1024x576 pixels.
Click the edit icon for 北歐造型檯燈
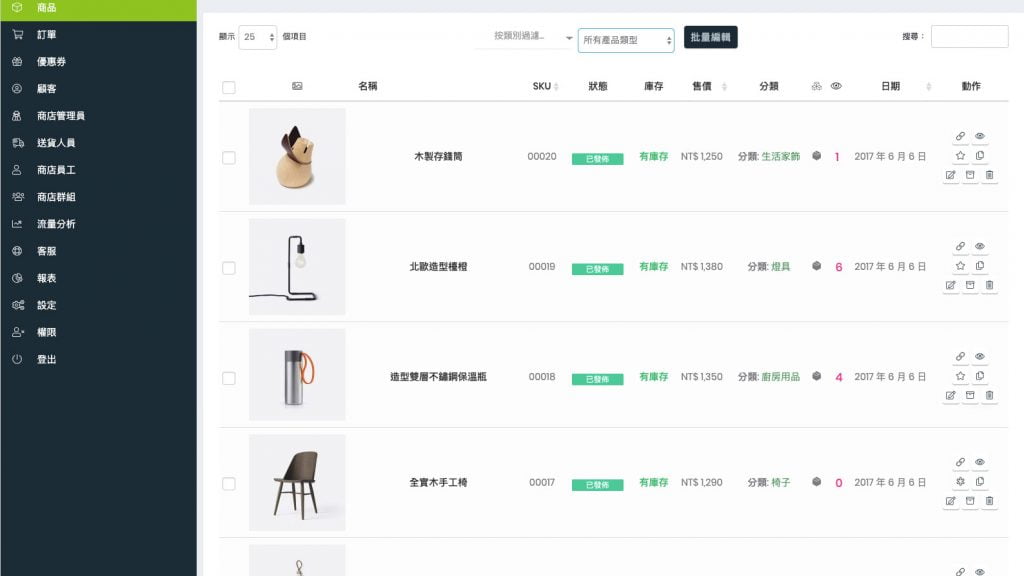tap(950, 285)
